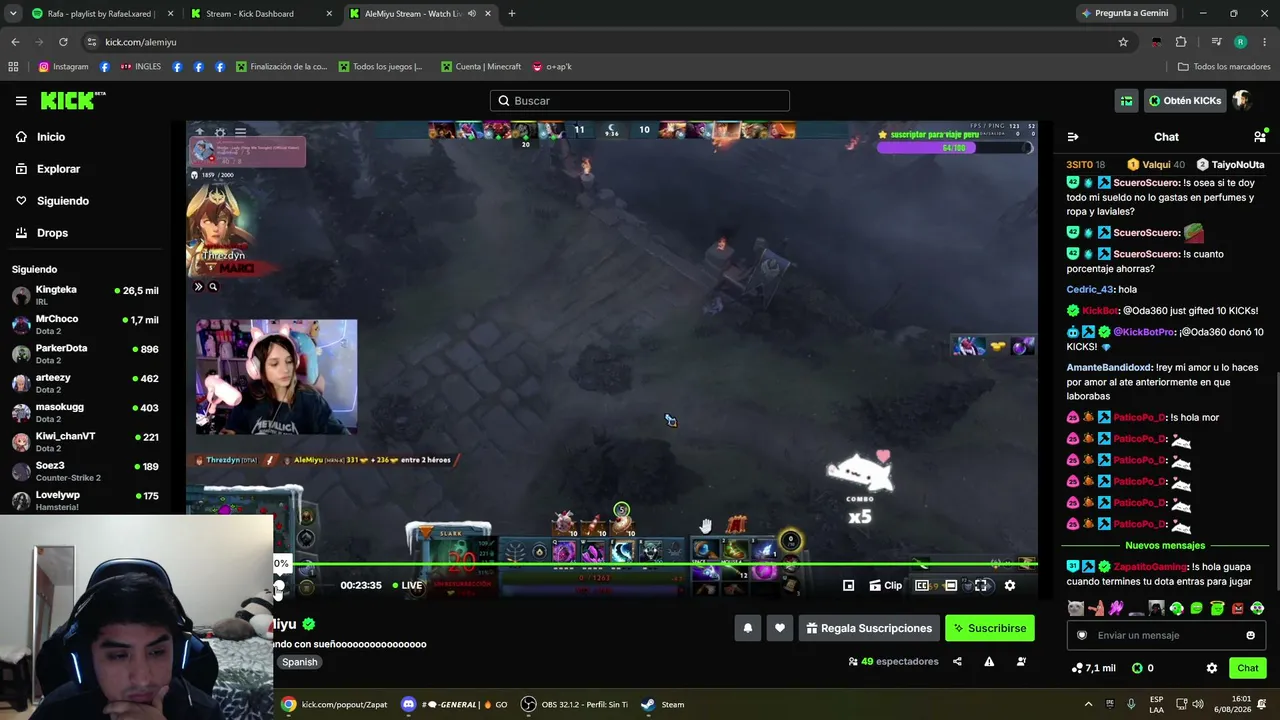Select the Spanish language tag
The width and height of the screenshot is (1280, 720).
tap(299, 662)
